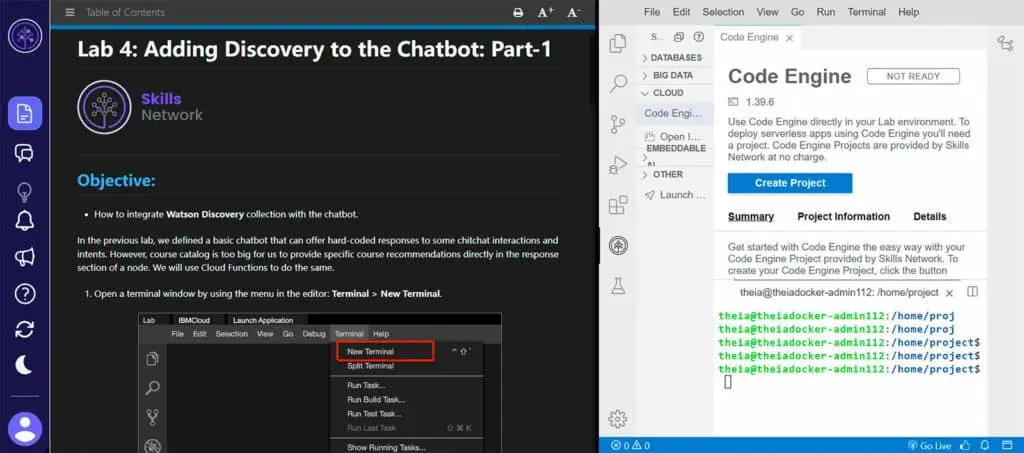Click notification bell in status bar

pos(987,446)
